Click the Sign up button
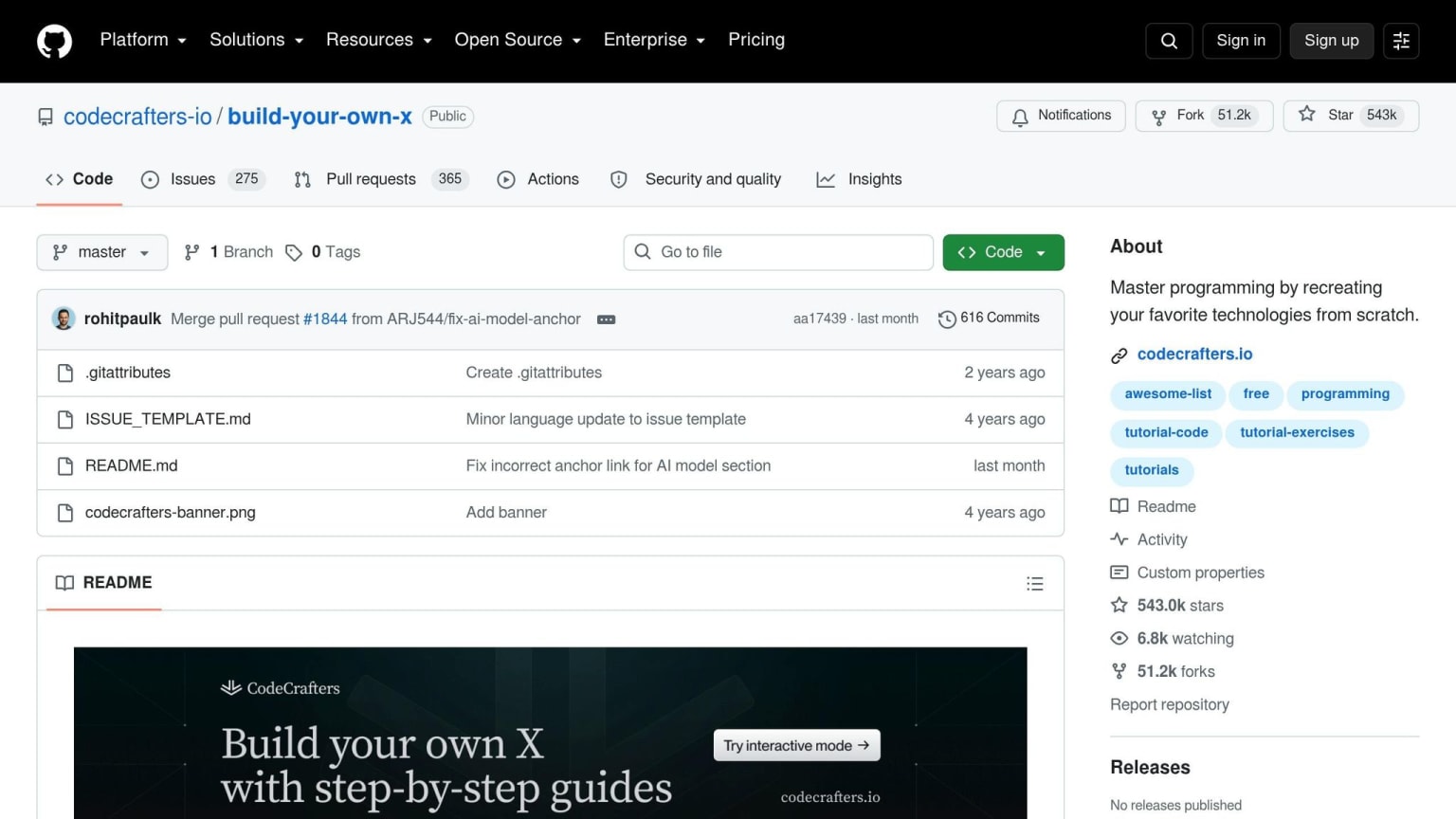 [1331, 41]
